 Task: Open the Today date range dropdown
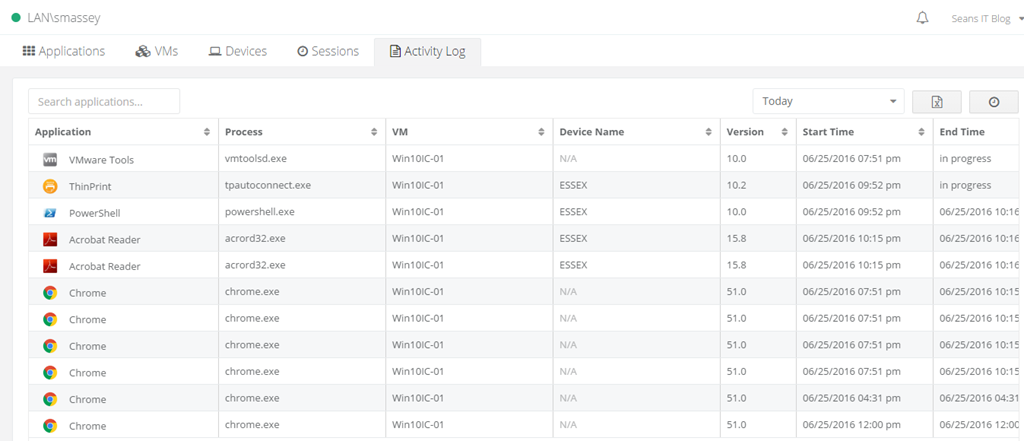[828, 101]
